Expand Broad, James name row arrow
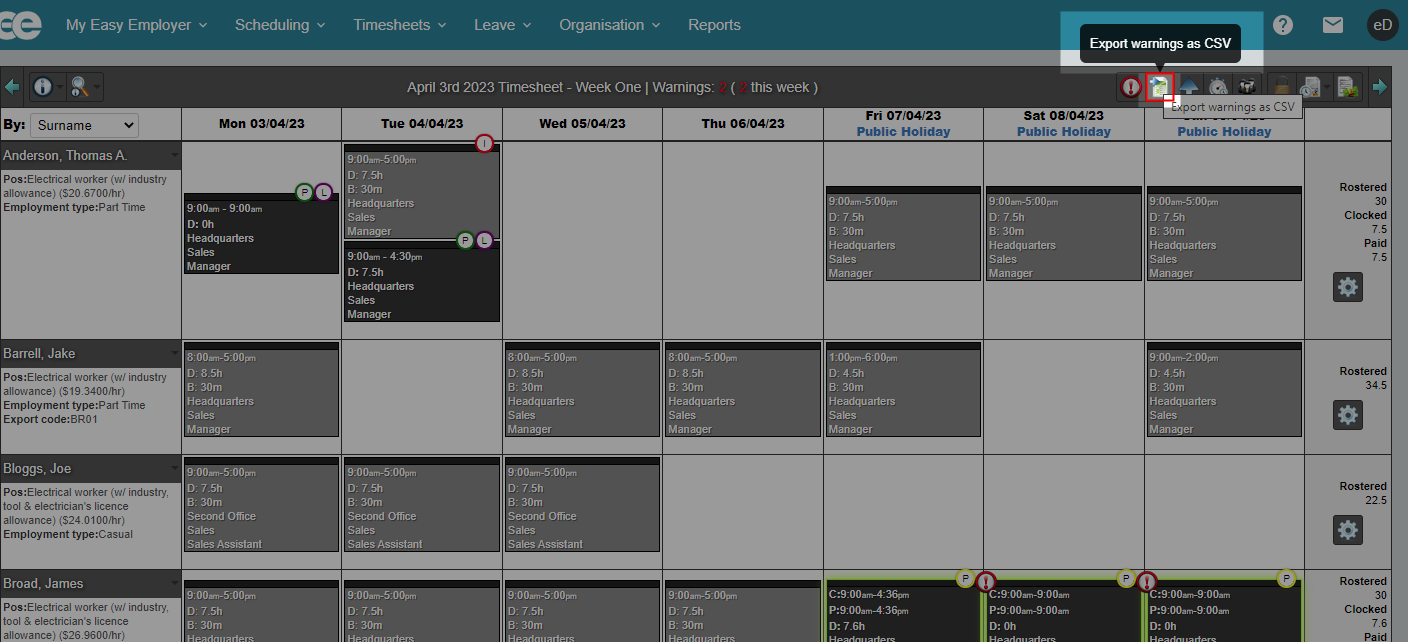The image size is (1408, 642). 174,584
